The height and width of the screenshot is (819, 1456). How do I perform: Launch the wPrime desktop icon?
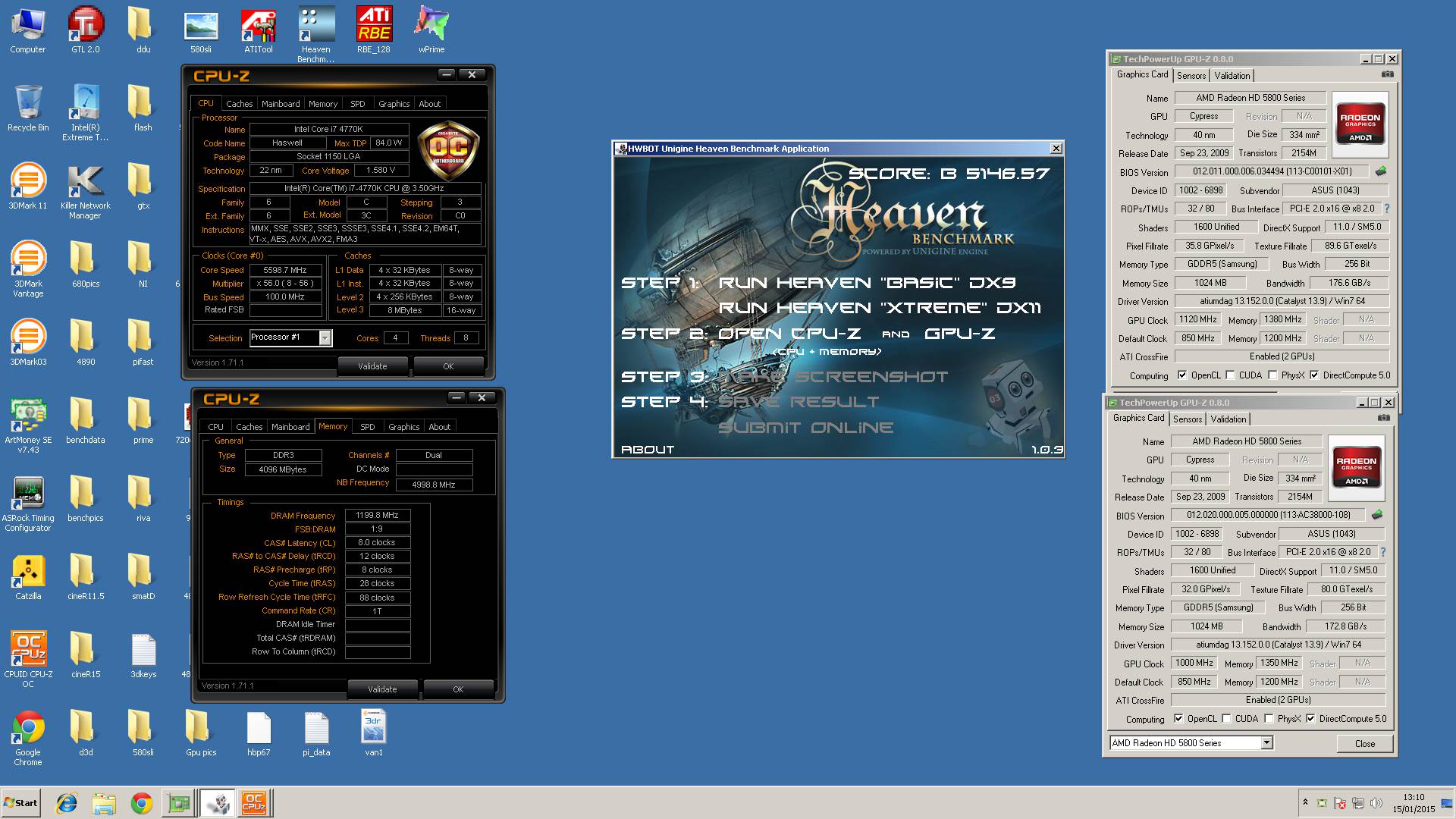coord(431,30)
